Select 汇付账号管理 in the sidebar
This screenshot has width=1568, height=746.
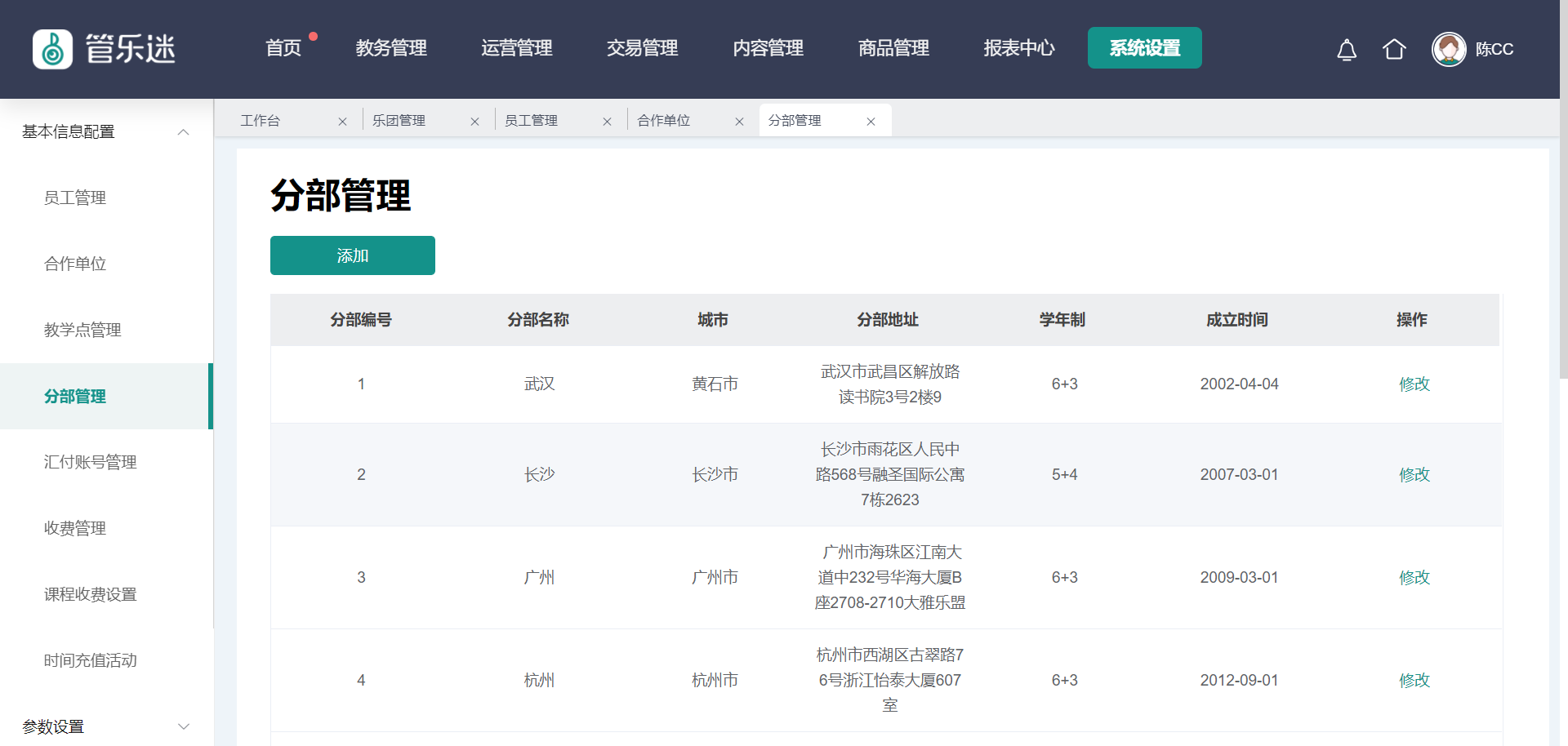pos(90,463)
